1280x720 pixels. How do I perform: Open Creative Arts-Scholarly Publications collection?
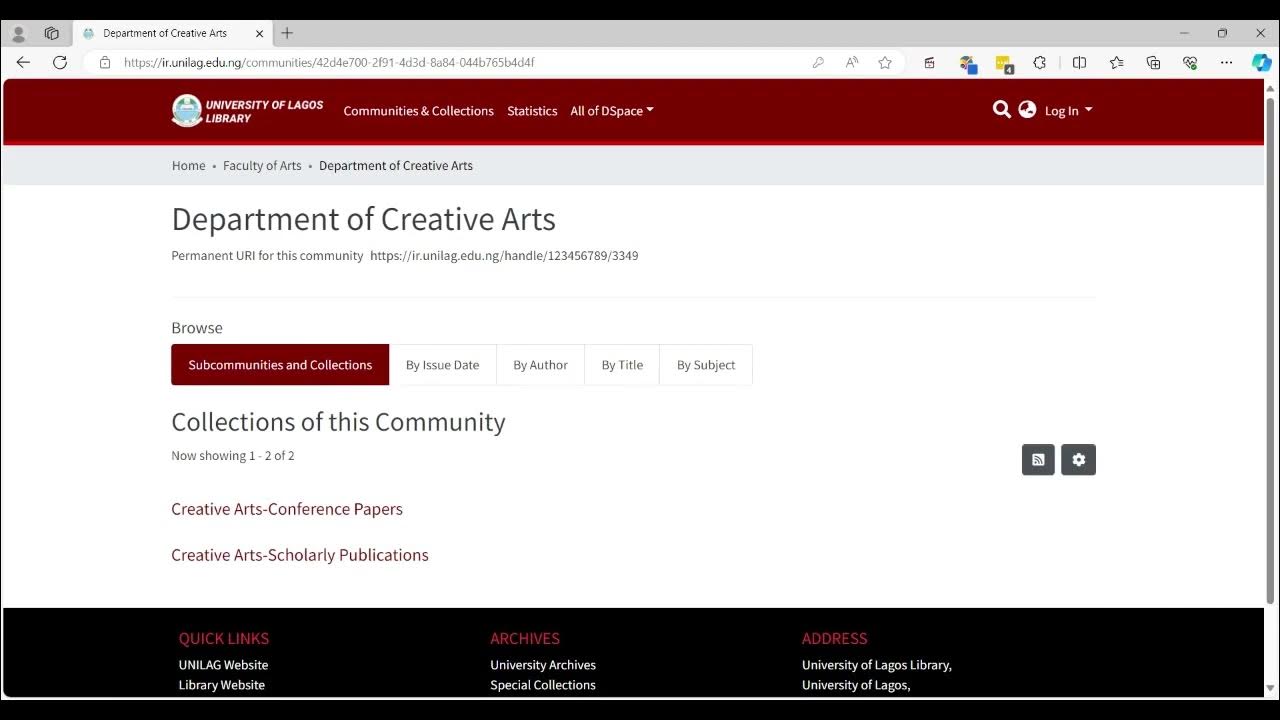click(x=300, y=555)
